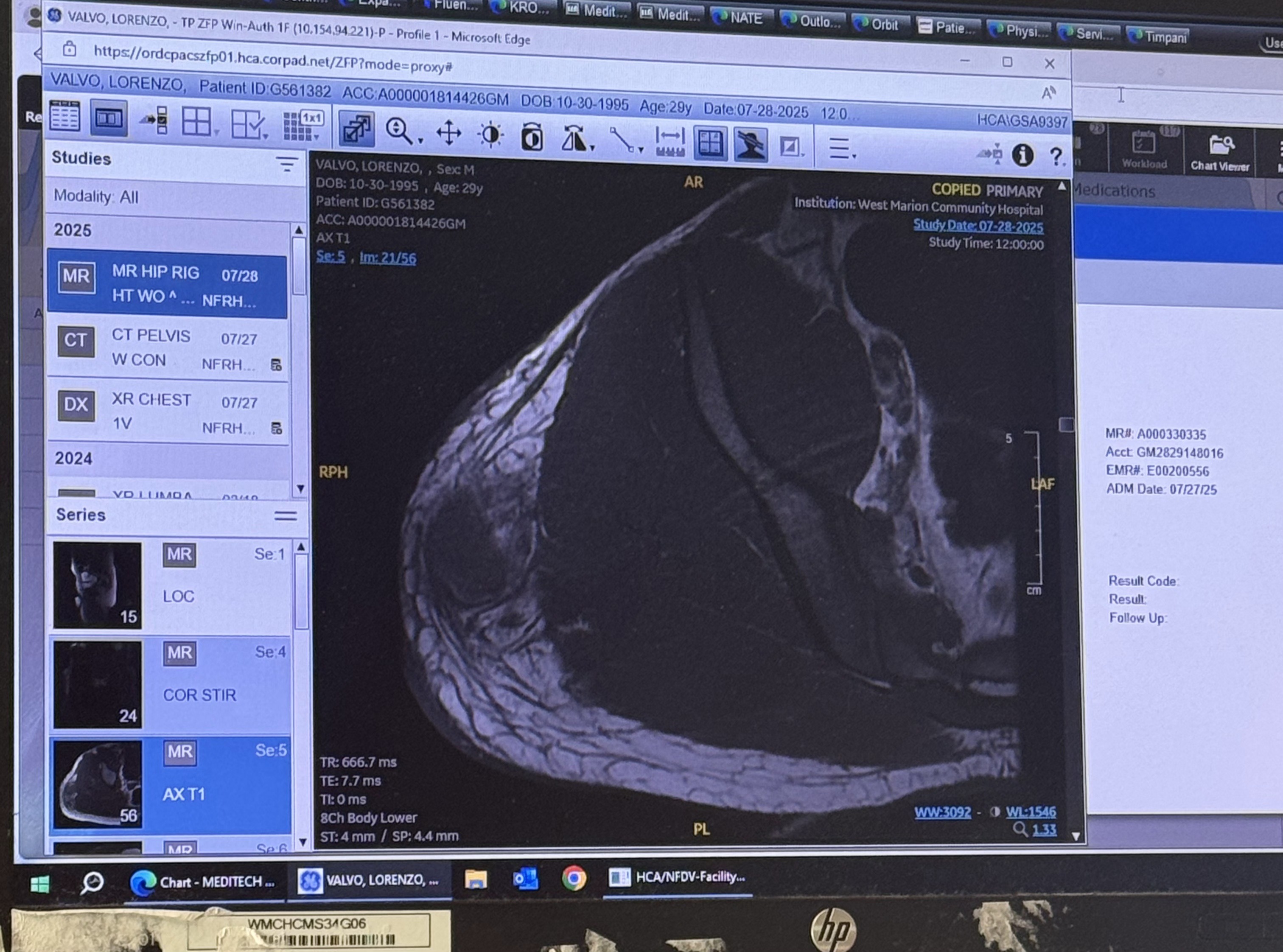Screen dimensions: 1283x952
Task: Select the zoom magnifier tool
Action: click(x=402, y=132)
